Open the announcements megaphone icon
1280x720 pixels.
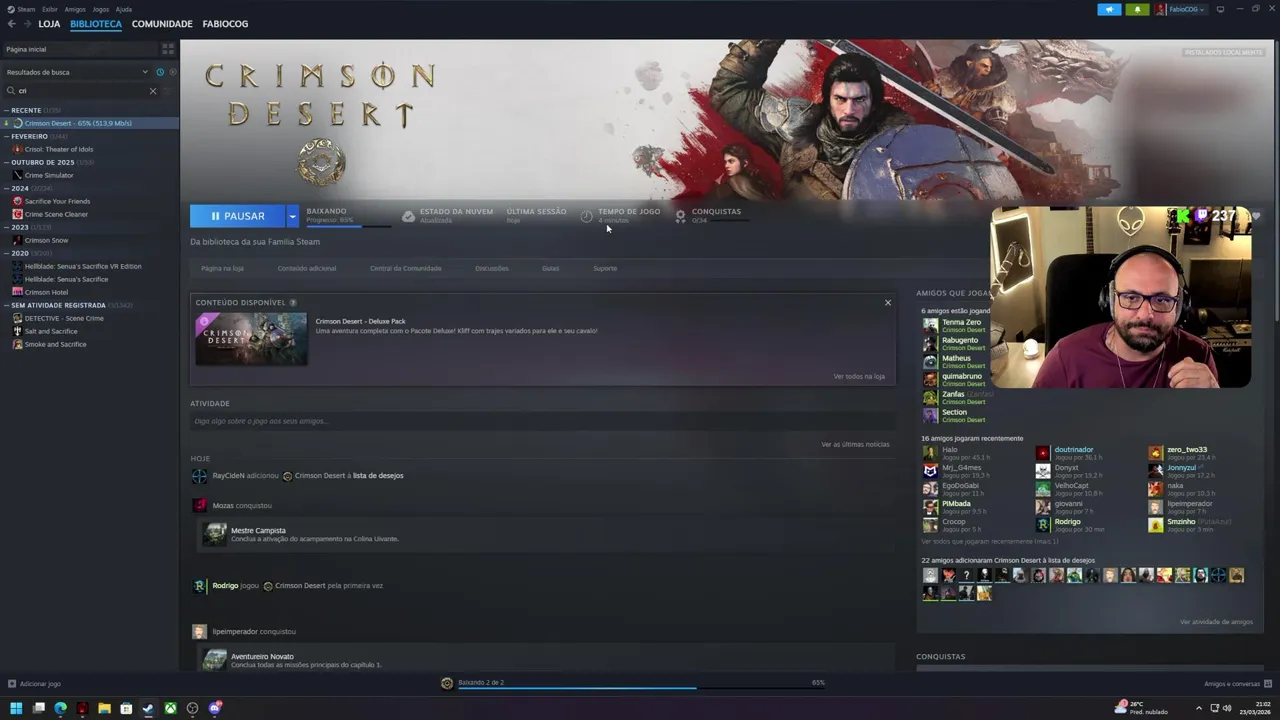tap(1109, 9)
